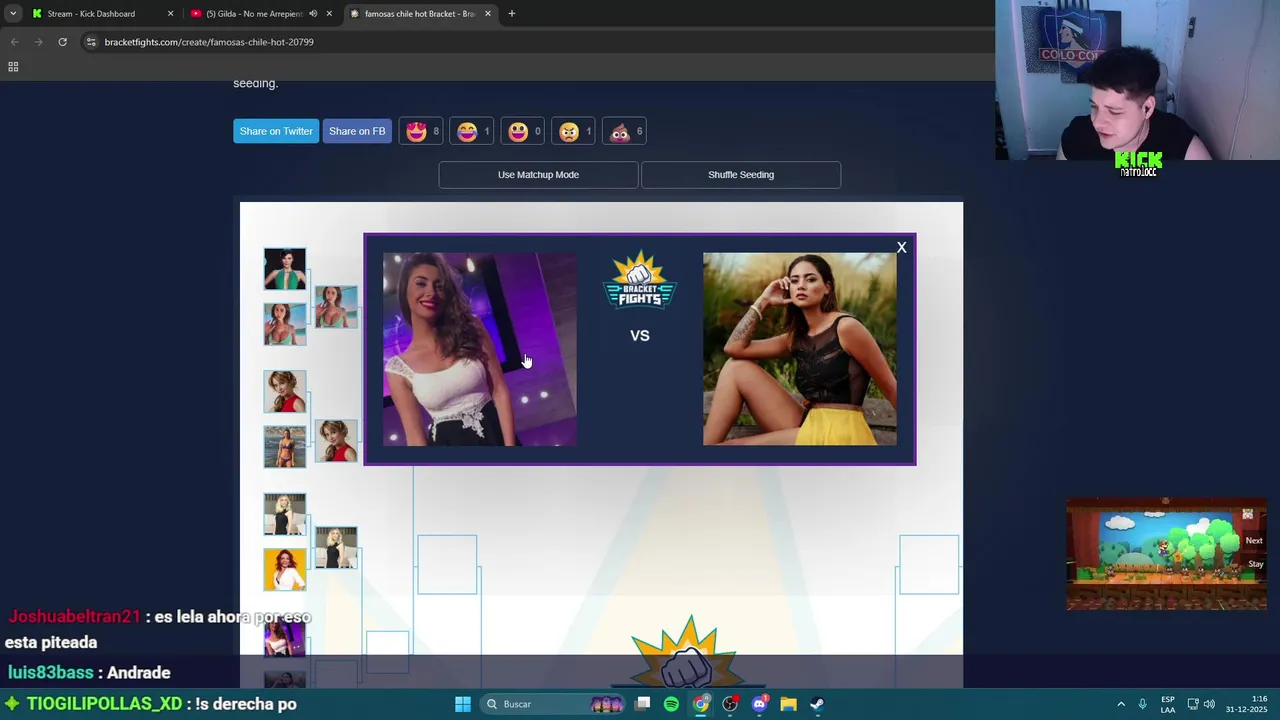Close the Stream - Kick Dashboard tab
The width and height of the screenshot is (1280, 720).
(170, 14)
